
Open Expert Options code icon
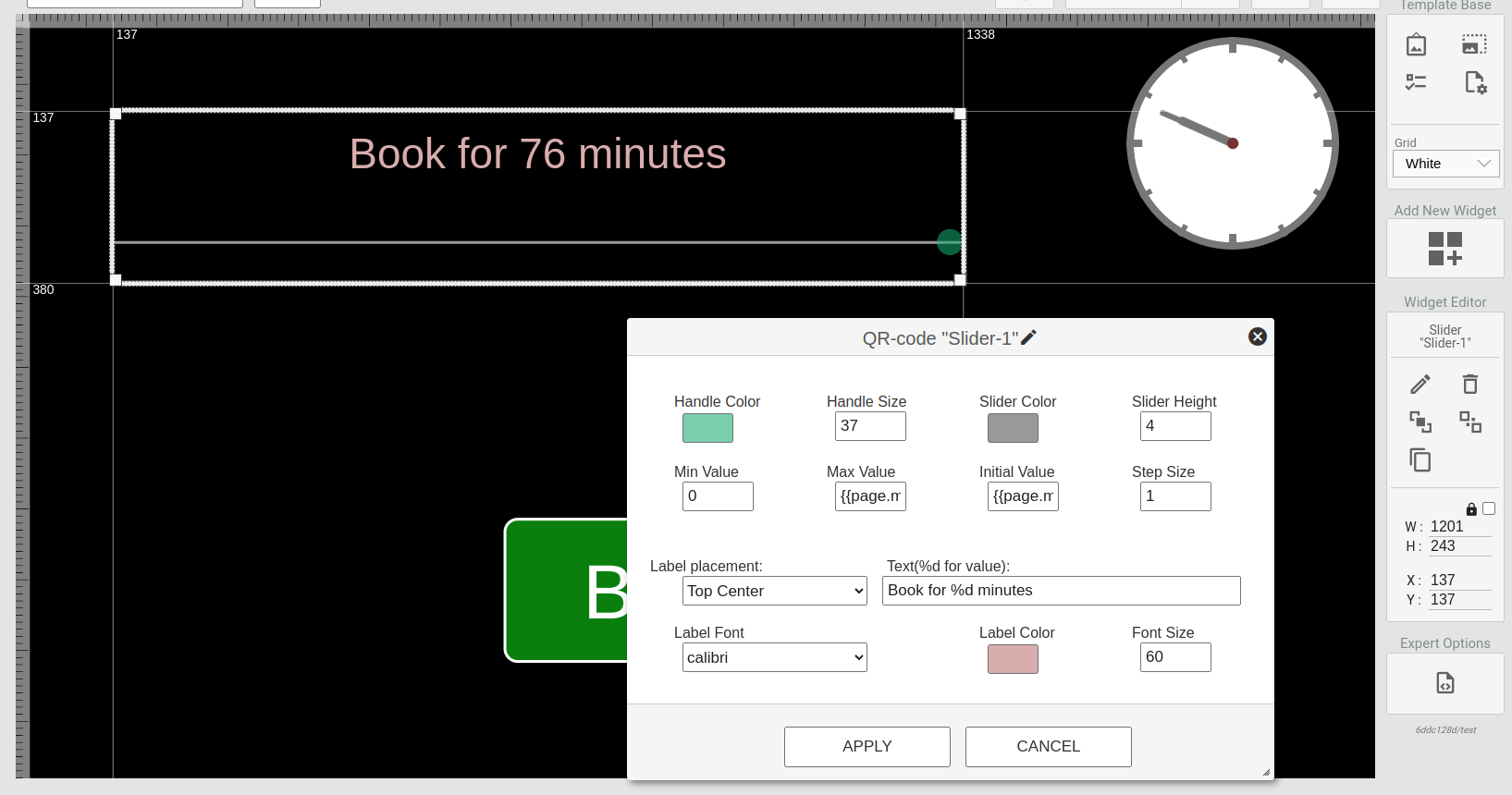1445,683
